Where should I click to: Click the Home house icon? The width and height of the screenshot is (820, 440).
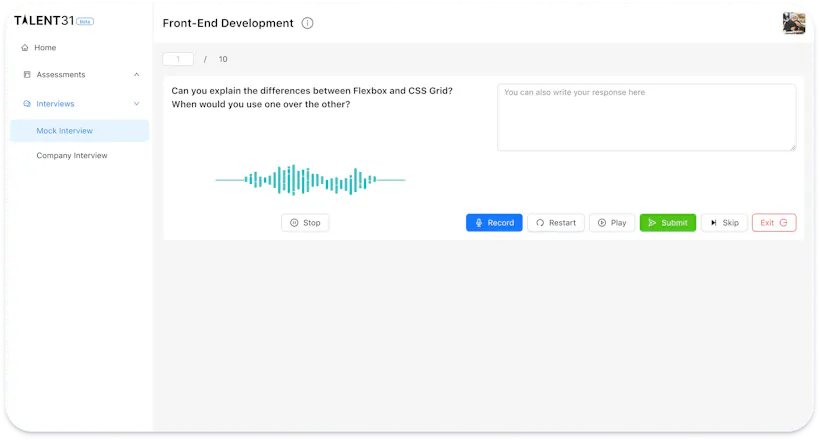(25, 48)
